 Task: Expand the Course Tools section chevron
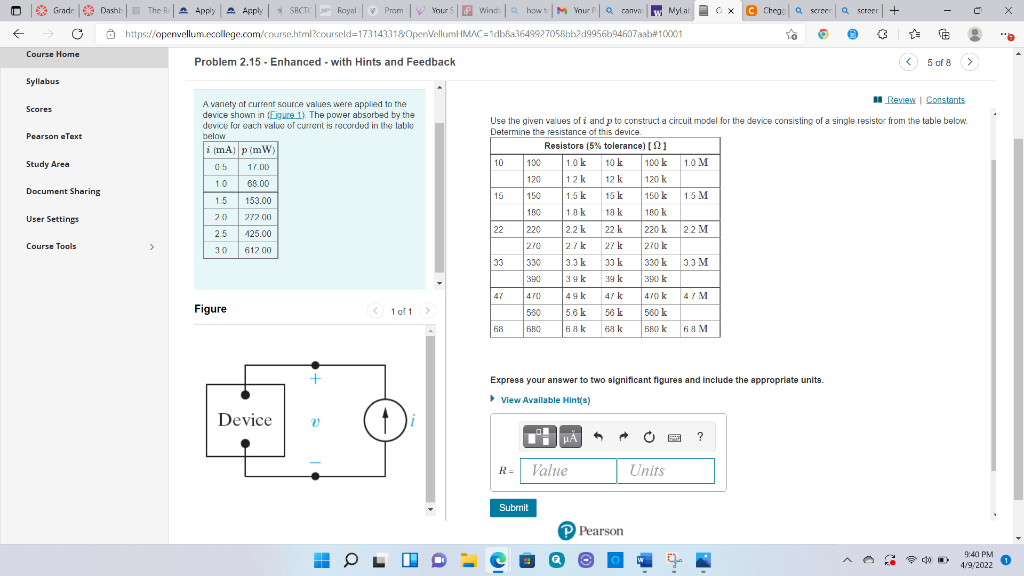pos(151,246)
